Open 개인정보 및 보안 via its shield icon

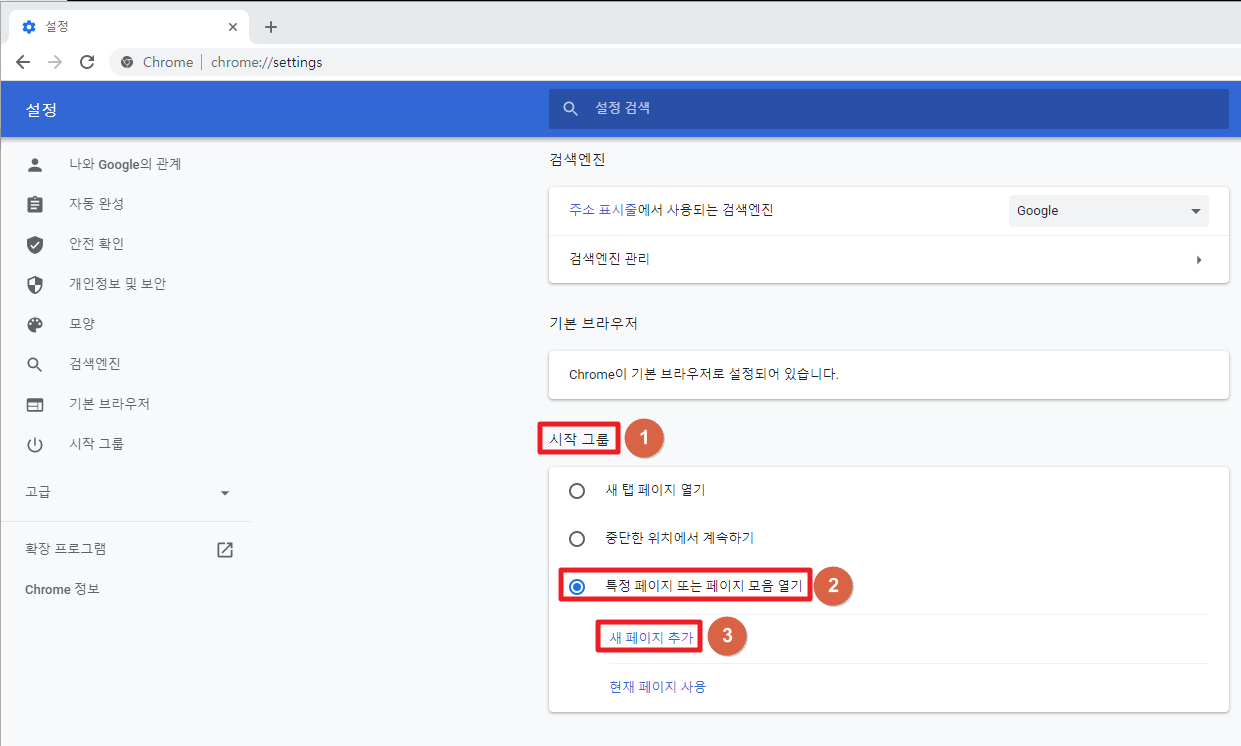[36, 283]
